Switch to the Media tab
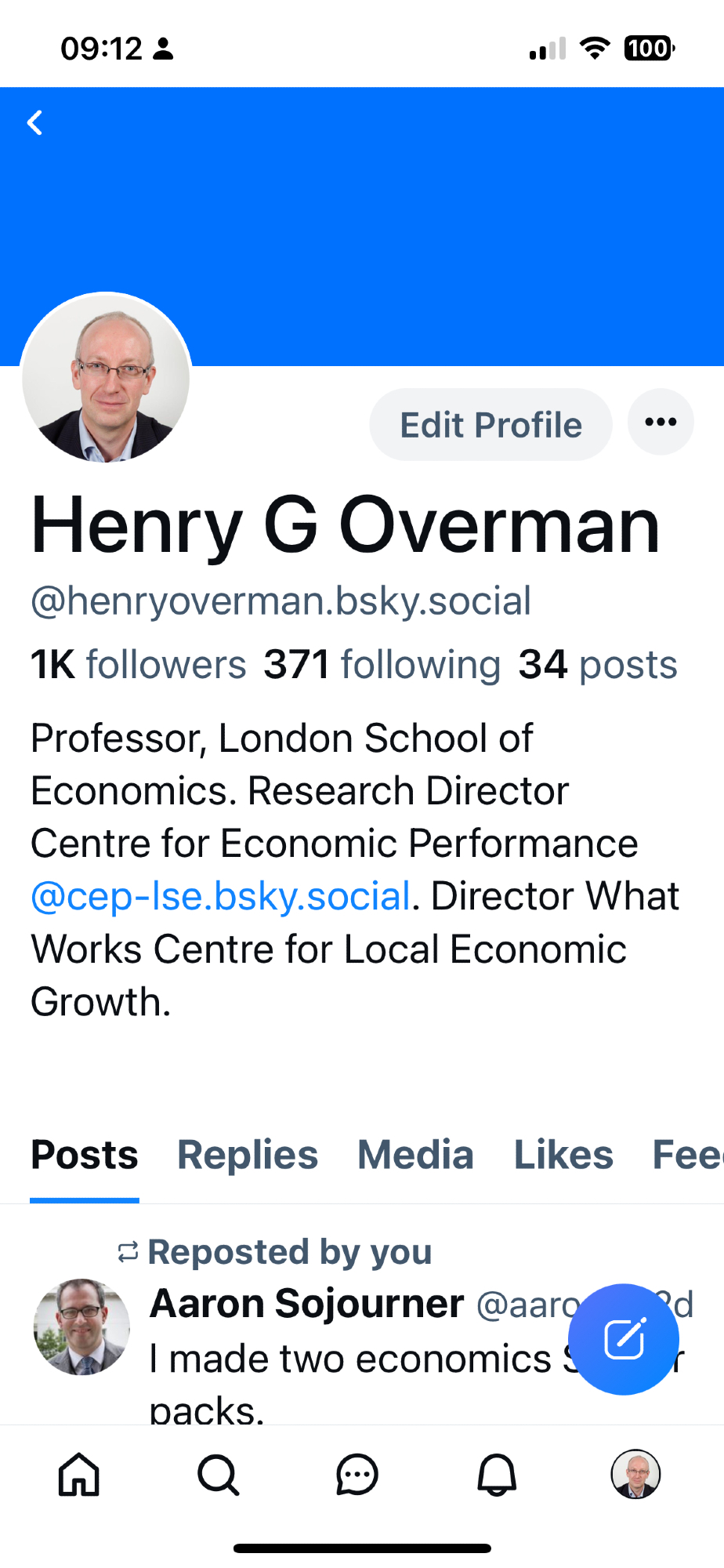This screenshot has width=724, height=1568. click(415, 1155)
